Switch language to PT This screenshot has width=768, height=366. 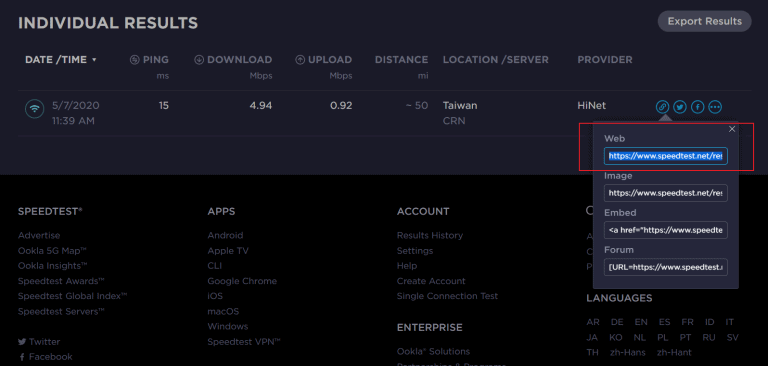coord(685,338)
